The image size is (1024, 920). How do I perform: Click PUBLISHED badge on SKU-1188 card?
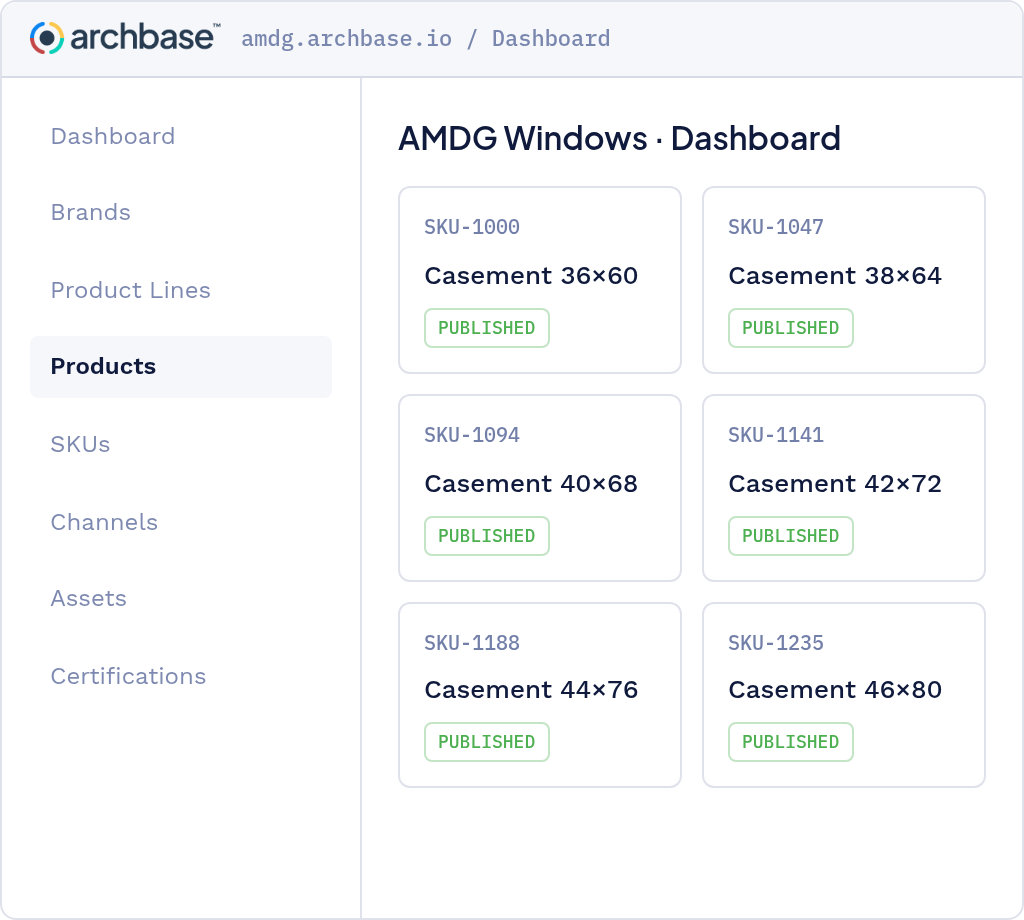[x=487, y=742]
